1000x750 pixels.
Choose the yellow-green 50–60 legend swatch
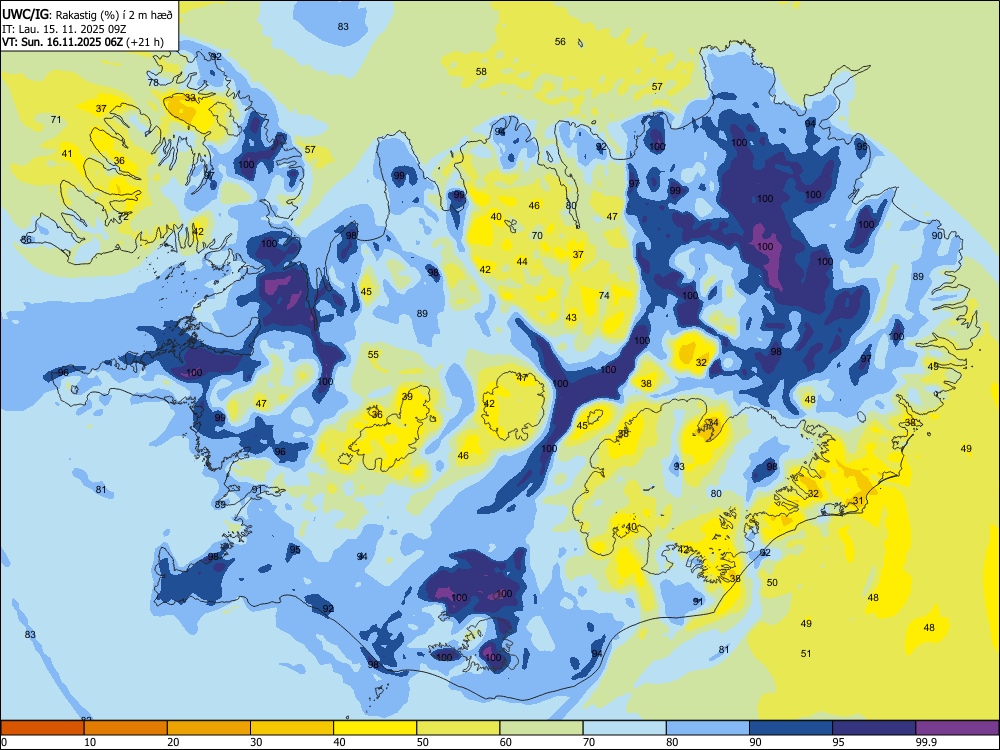(458, 728)
